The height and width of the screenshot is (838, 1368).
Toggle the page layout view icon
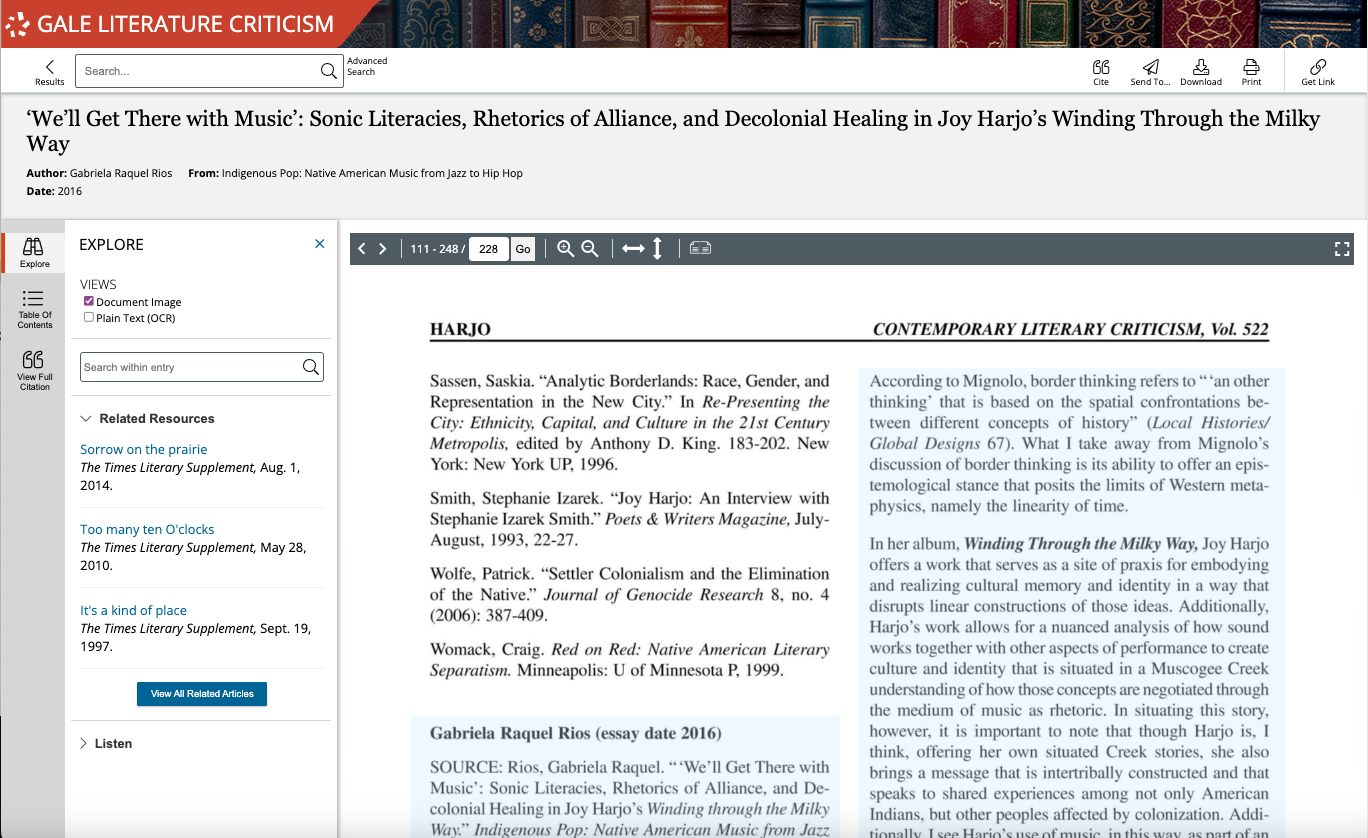click(700, 248)
